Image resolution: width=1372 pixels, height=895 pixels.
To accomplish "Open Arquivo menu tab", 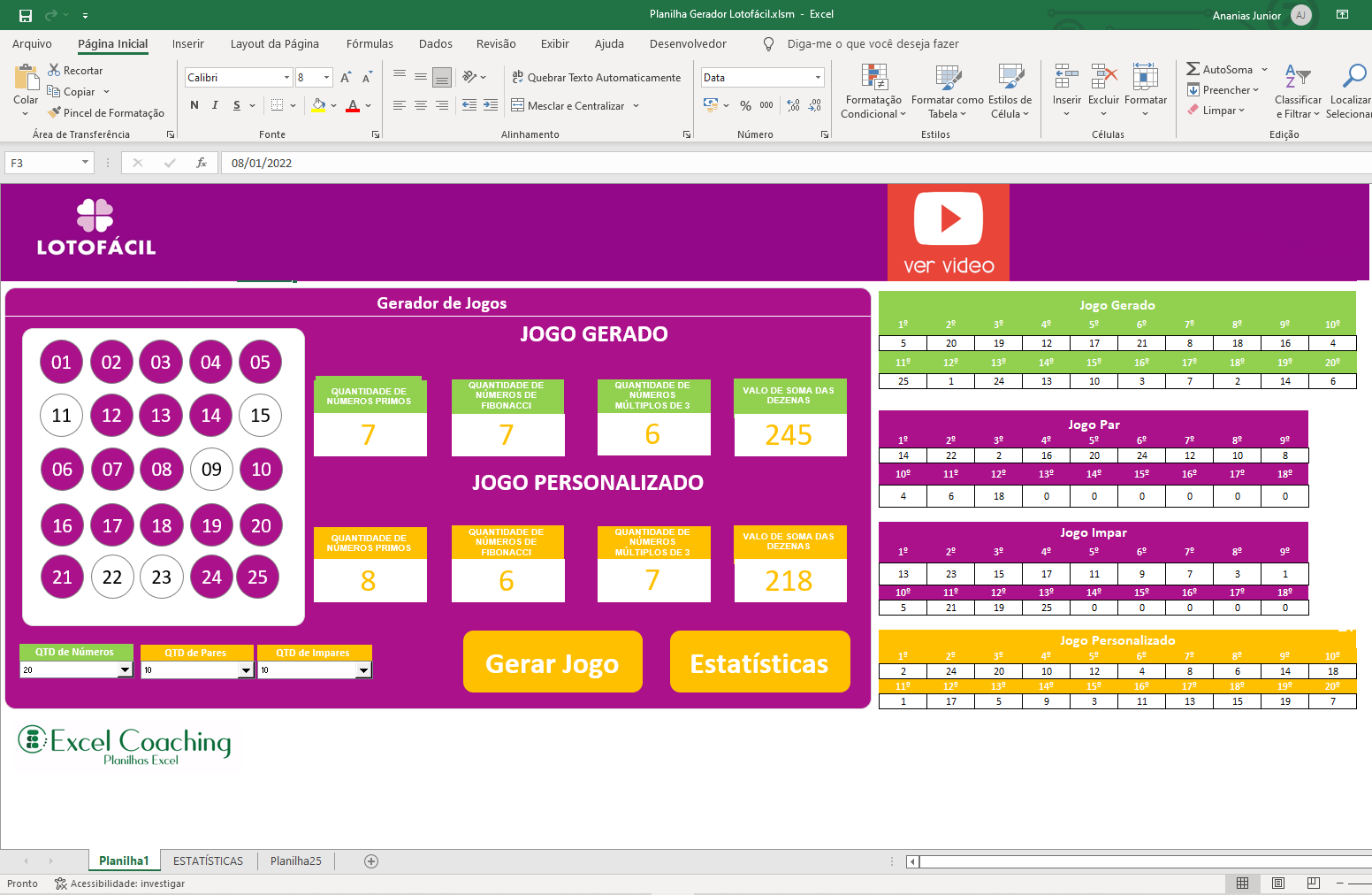I will (x=32, y=43).
